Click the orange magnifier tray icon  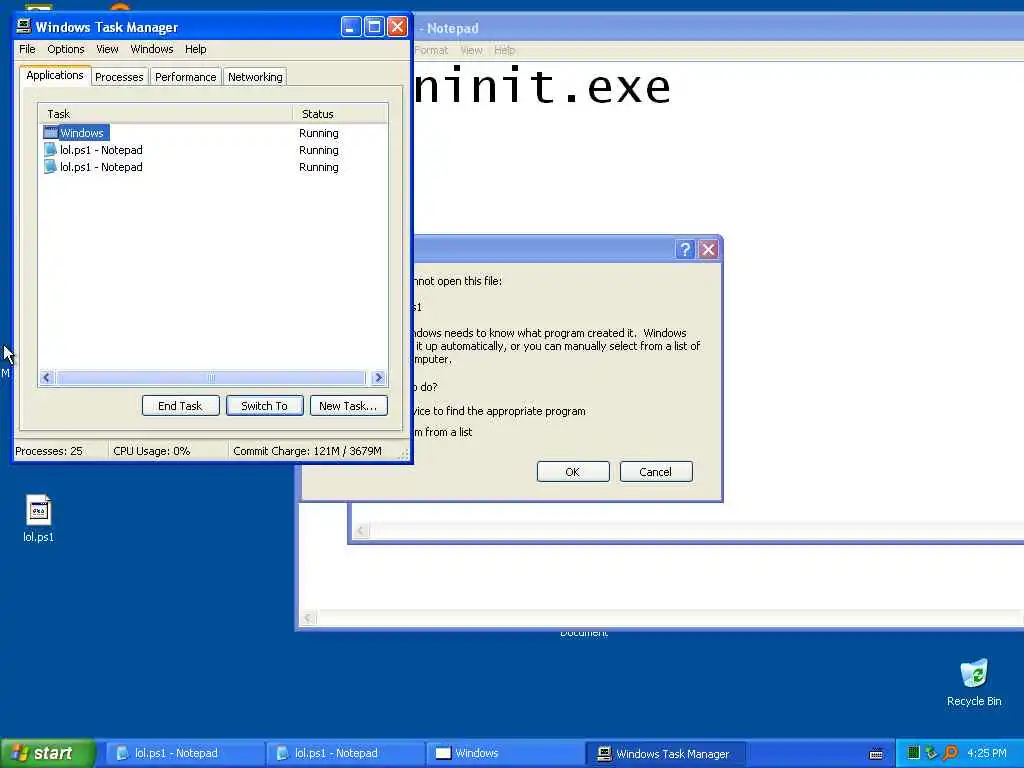coord(951,753)
